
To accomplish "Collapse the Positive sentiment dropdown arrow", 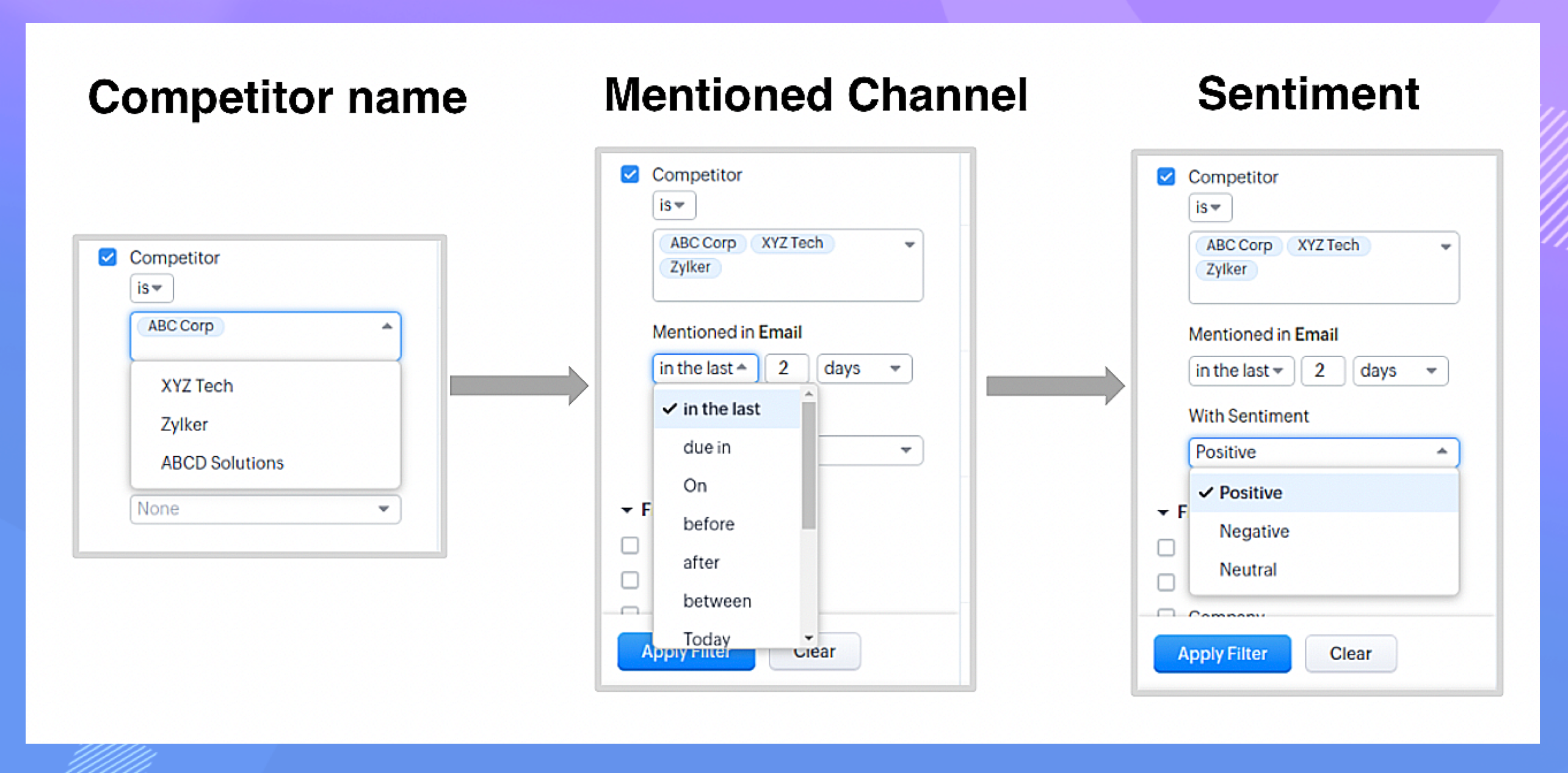I will (x=1442, y=452).
